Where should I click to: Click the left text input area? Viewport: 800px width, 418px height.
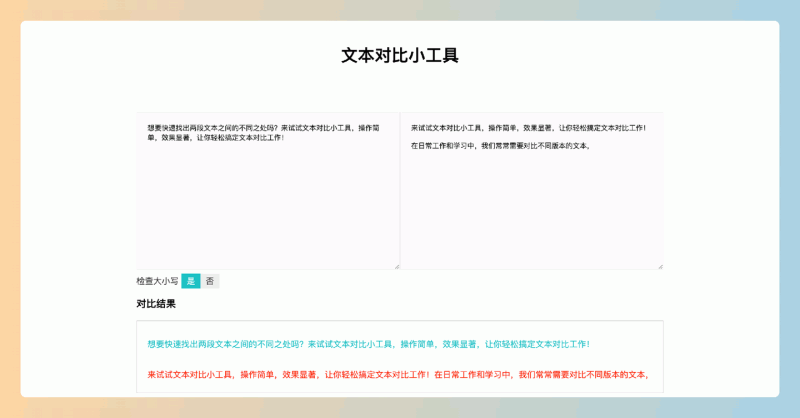268,190
